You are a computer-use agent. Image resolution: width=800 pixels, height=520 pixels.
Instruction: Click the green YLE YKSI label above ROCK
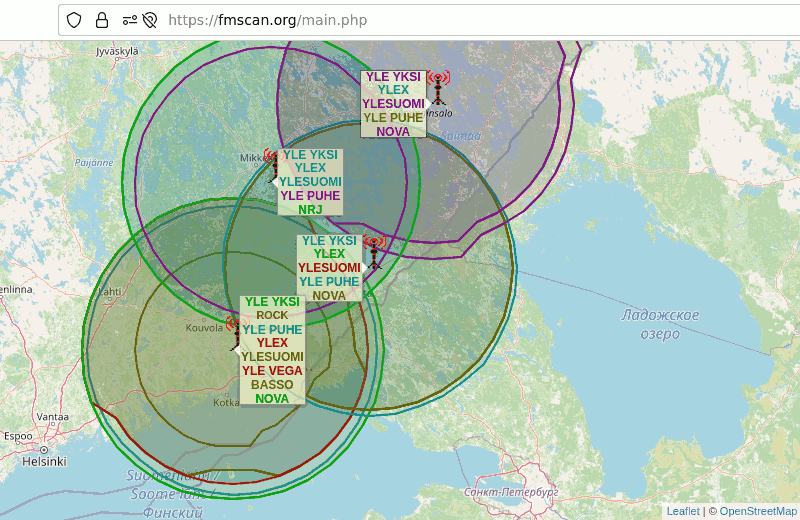[x=272, y=302]
